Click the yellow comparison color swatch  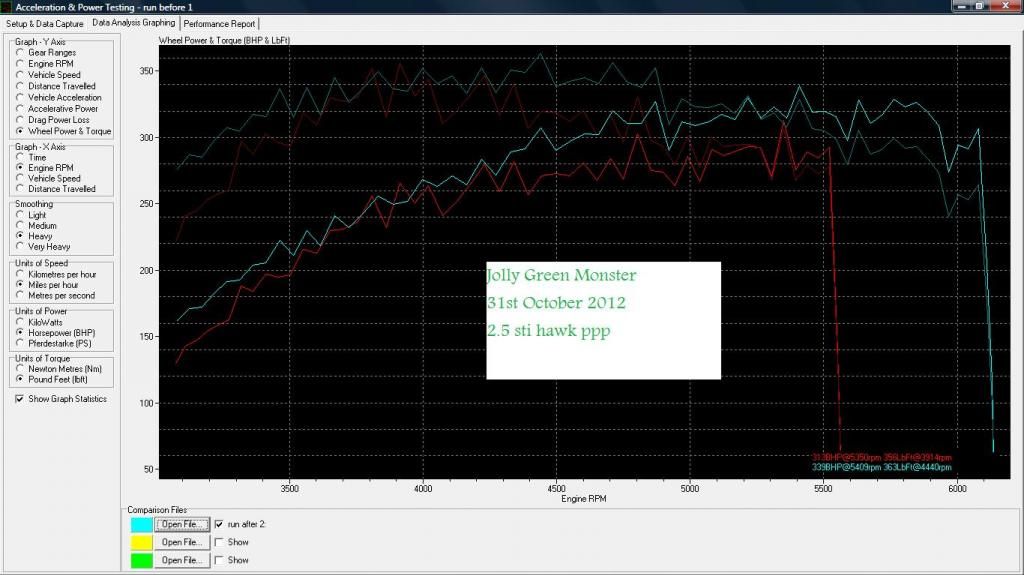tap(141, 542)
